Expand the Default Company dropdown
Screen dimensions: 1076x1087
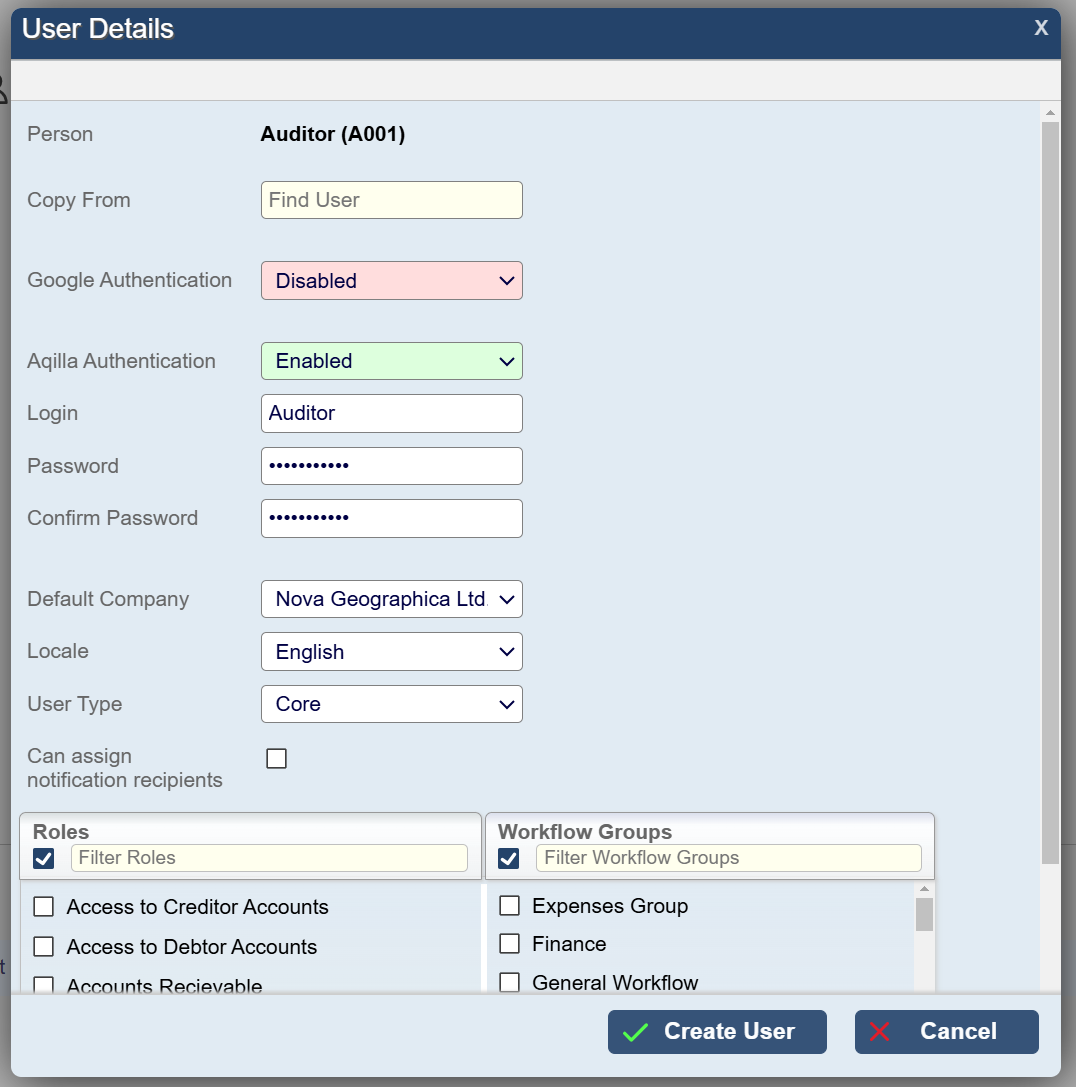coord(392,600)
